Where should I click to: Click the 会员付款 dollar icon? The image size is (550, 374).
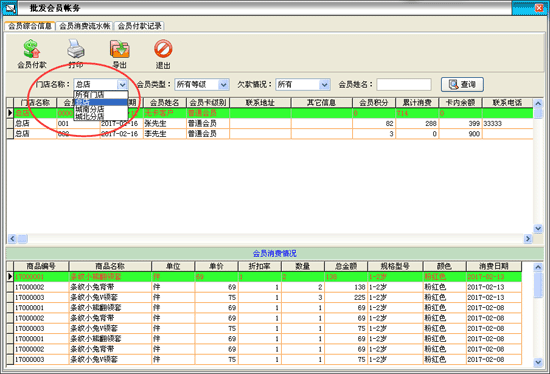coord(32,49)
